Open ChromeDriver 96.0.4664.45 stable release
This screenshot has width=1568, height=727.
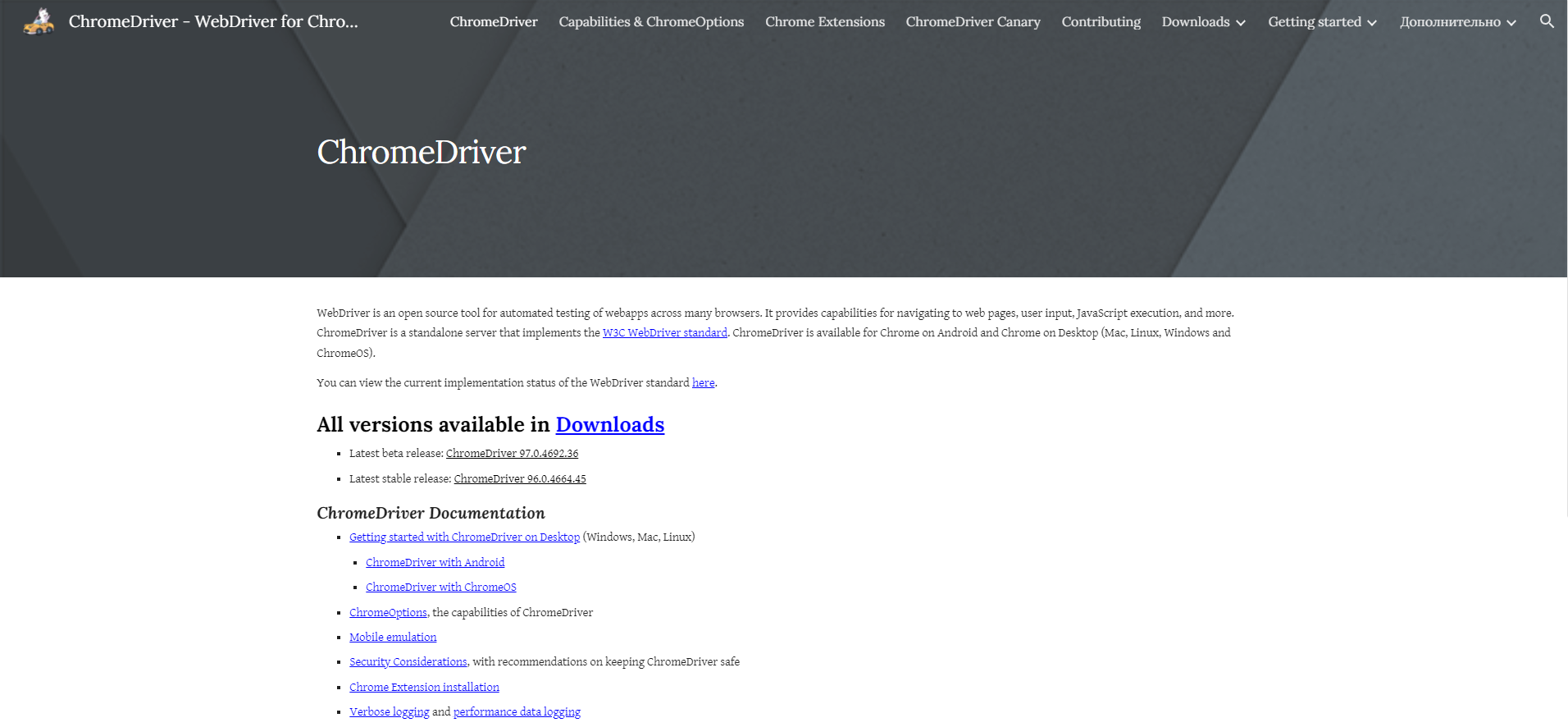(x=520, y=479)
